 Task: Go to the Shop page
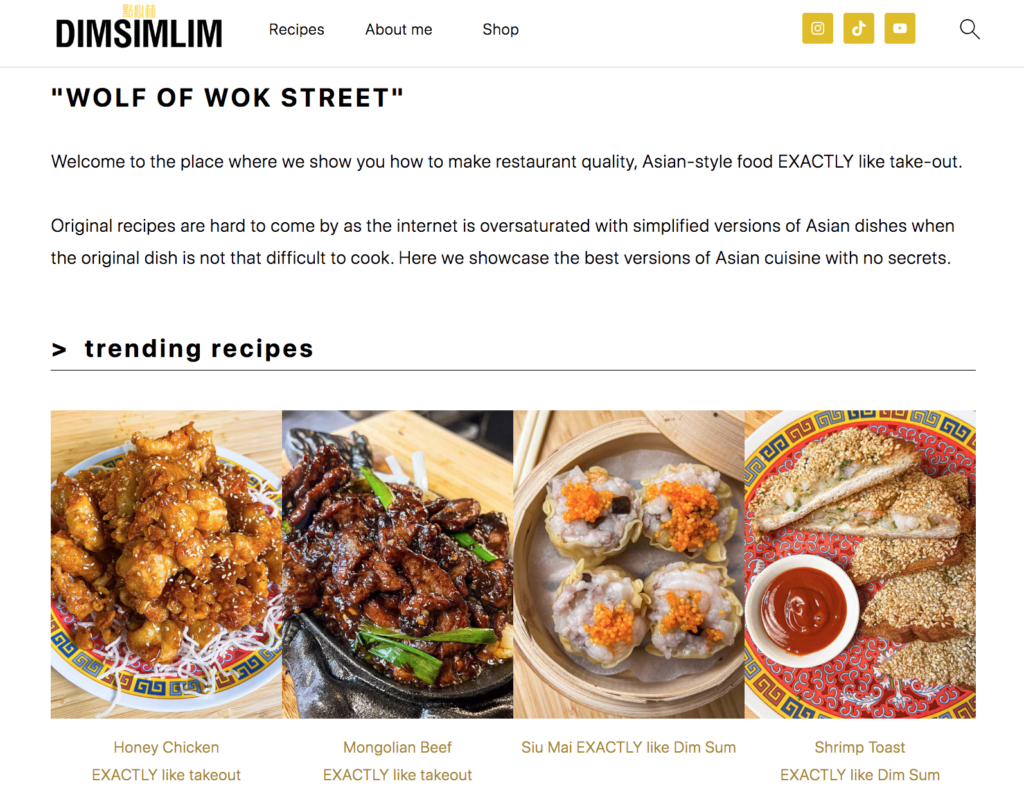pos(500,29)
